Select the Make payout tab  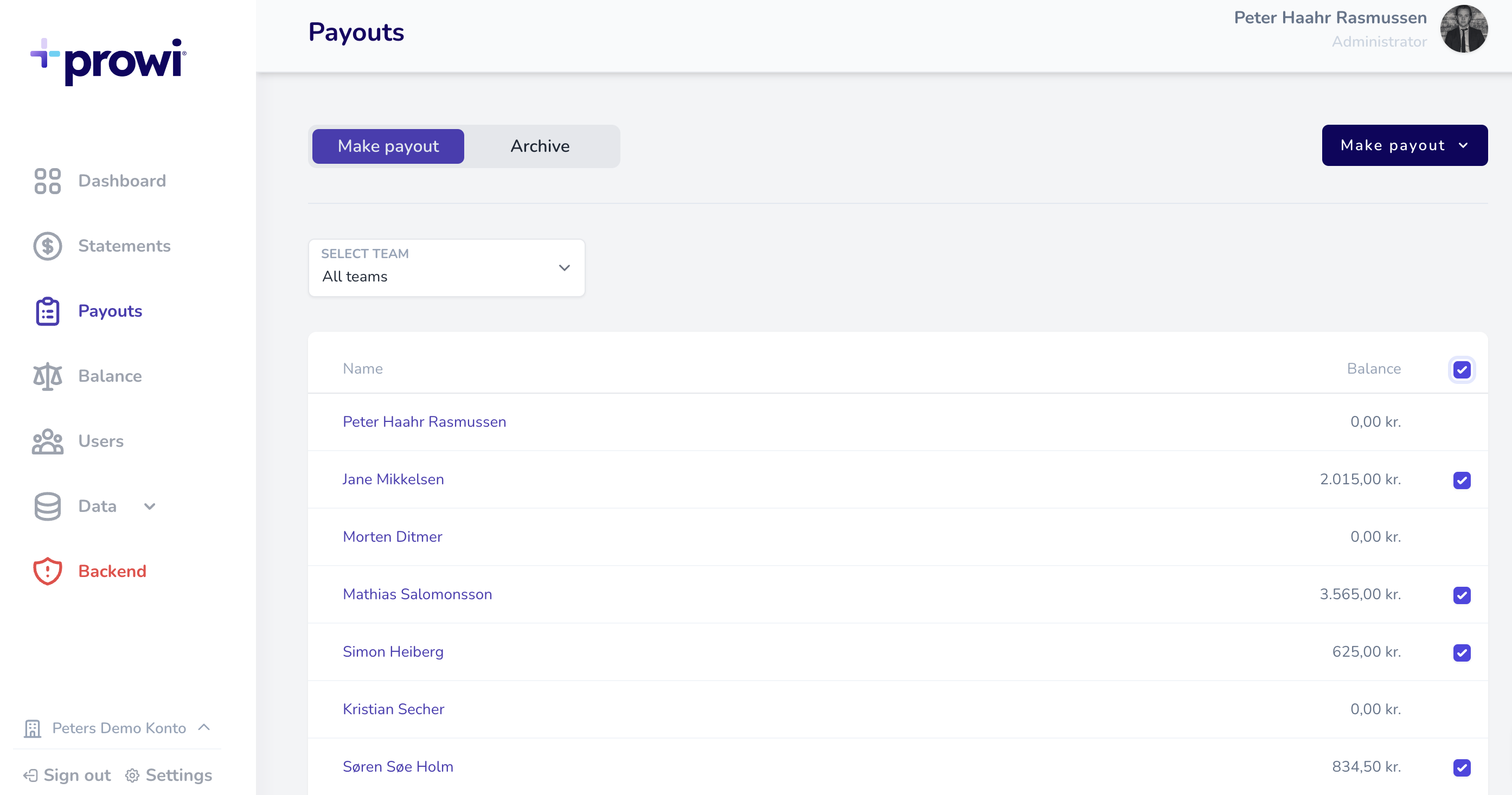(387, 146)
